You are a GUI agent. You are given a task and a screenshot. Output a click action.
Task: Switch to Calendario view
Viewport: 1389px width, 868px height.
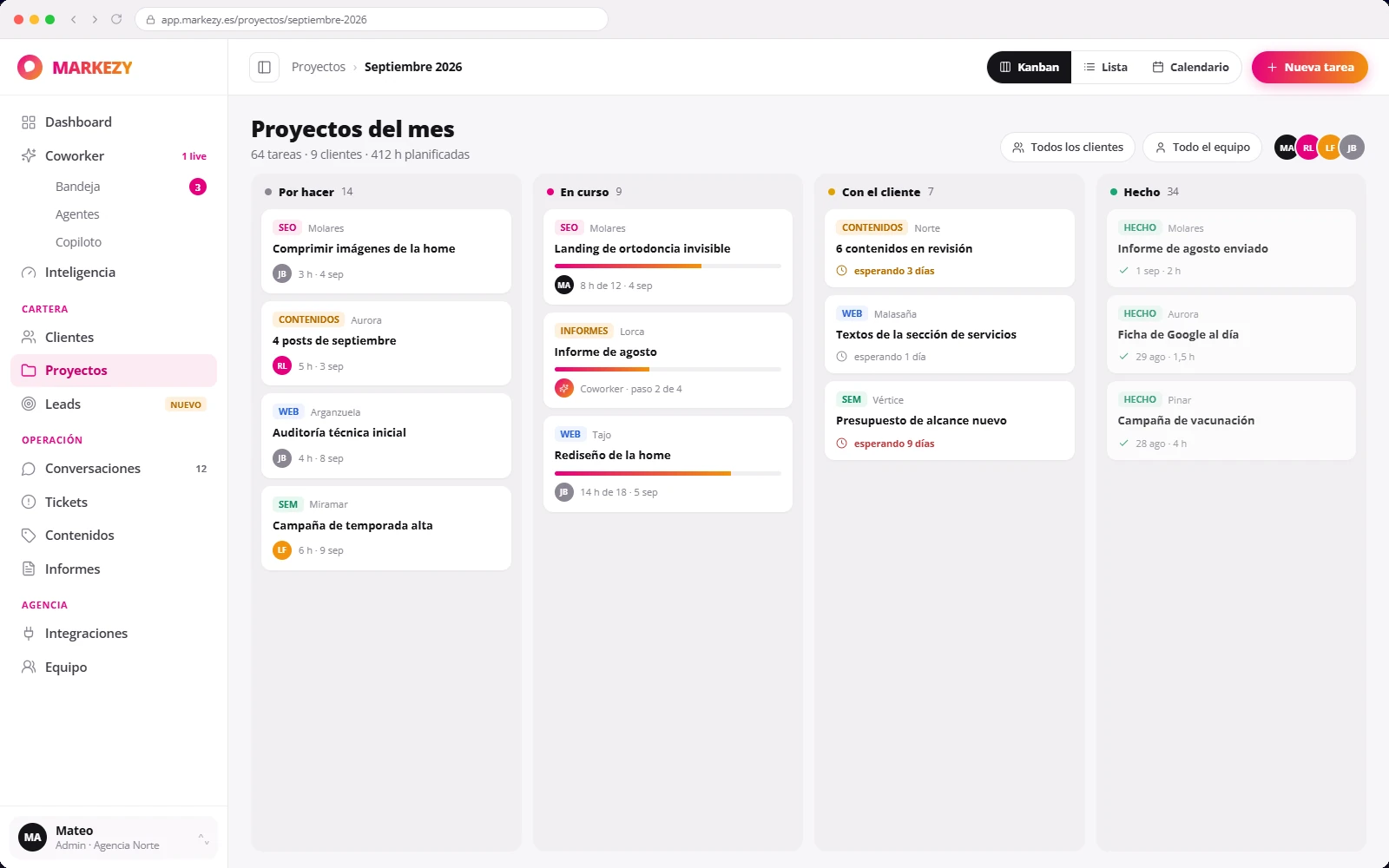coord(1190,67)
